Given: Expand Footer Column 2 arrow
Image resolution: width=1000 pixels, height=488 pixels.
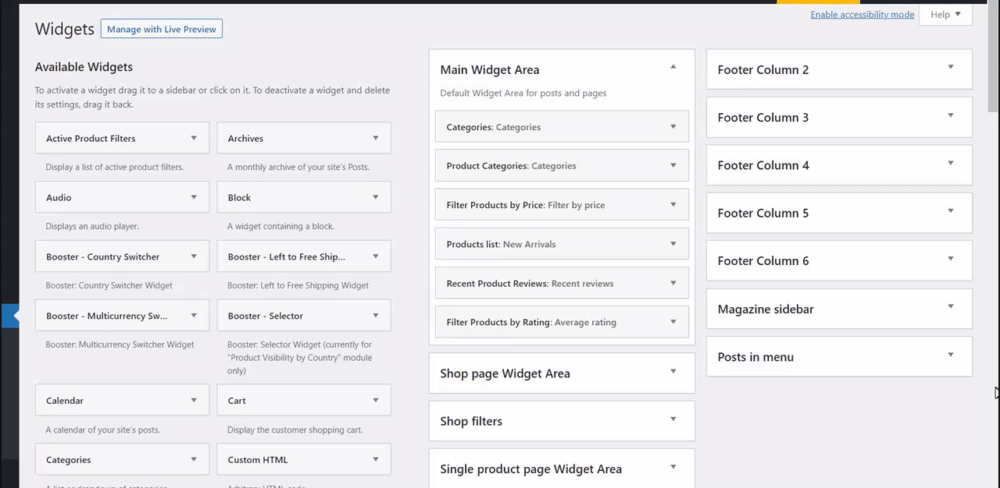Looking at the screenshot, I should [x=950, y=68].
